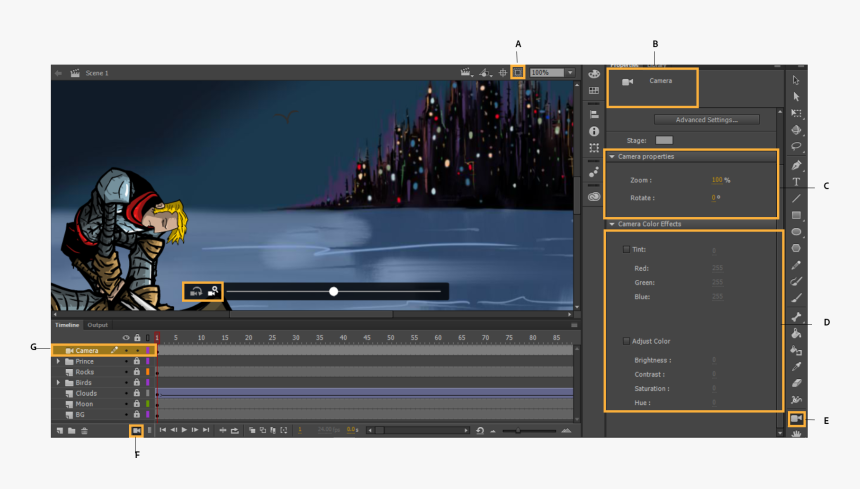Click the lock all layers icon

pyautogui.click(x=137, y=338)
